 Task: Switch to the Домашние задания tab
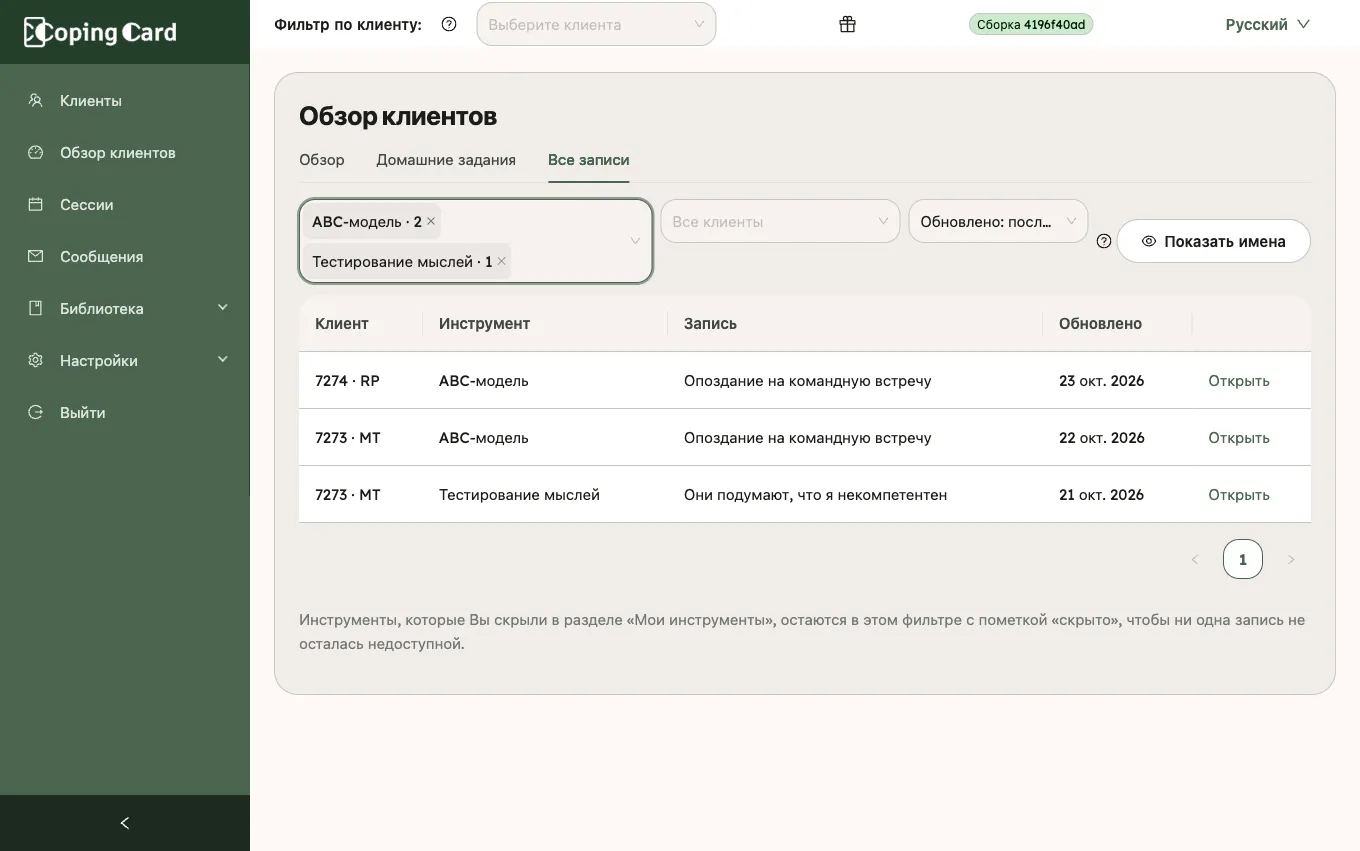[x=446, y=160]
